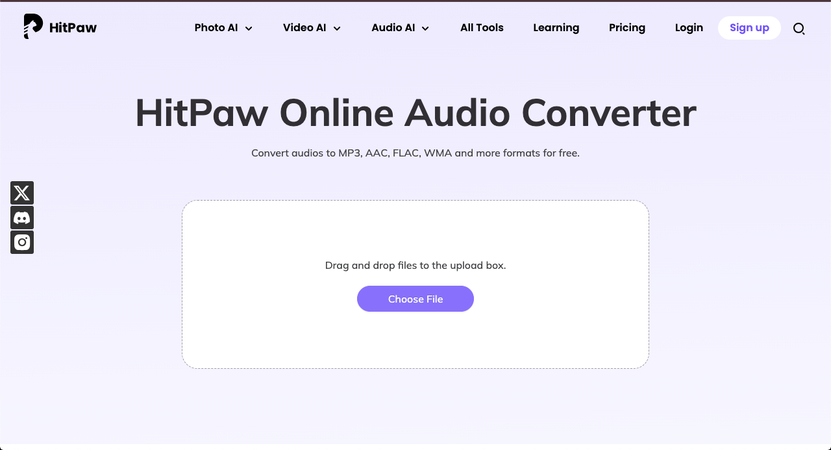Open the Audio AI menu
The height and width of the screenshot is (450, 831).
point(393,28)
